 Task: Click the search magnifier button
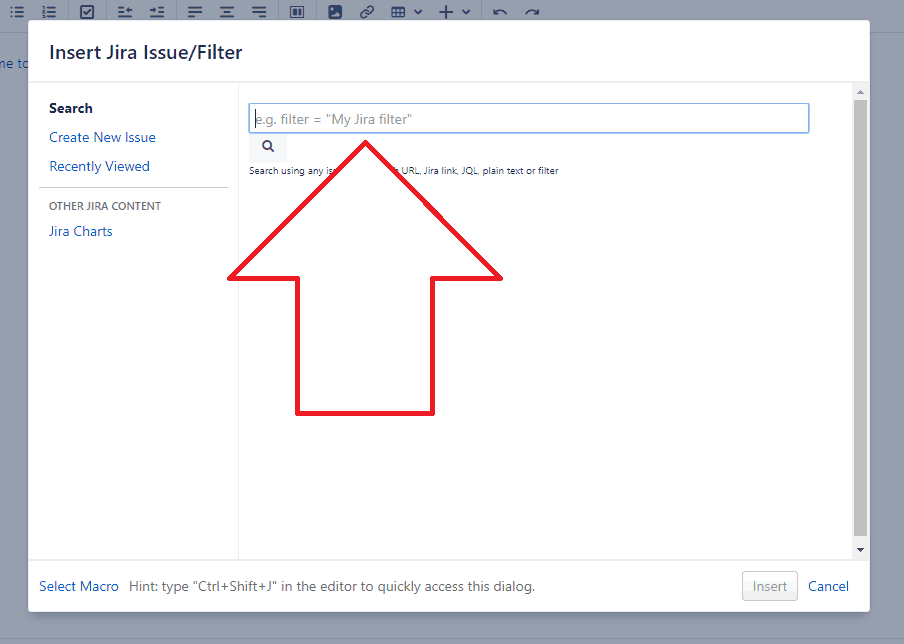pyautogui.click(x=267, y=146)
